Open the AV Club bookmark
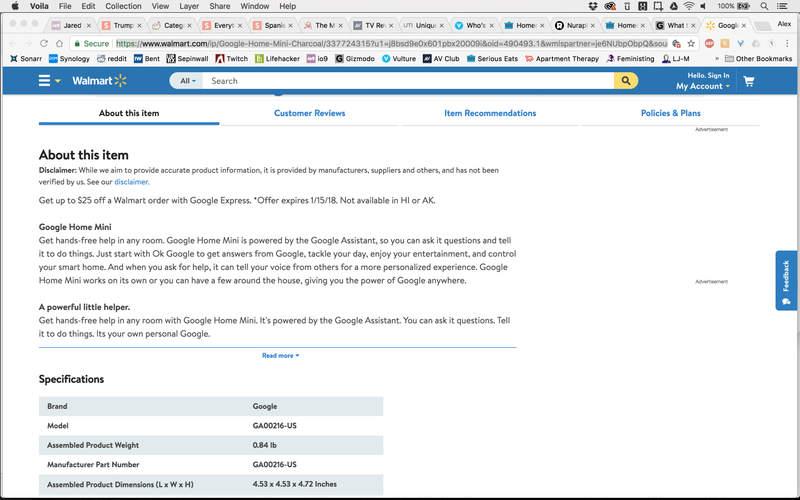Image resolution: width=800 pixels, height=500 pixels. pyautogui.click(x=441, y=59)
